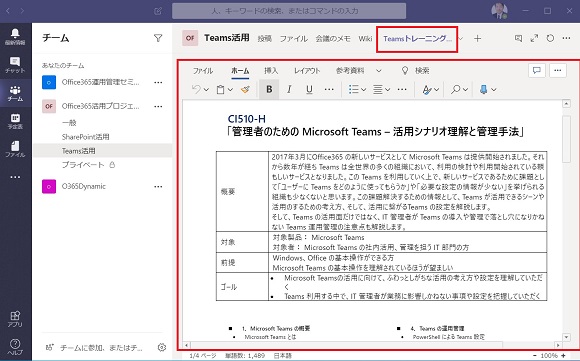Open the Teamsトレーニング tab dropdown chevron

pyautogui.click(x=461, y=38)
